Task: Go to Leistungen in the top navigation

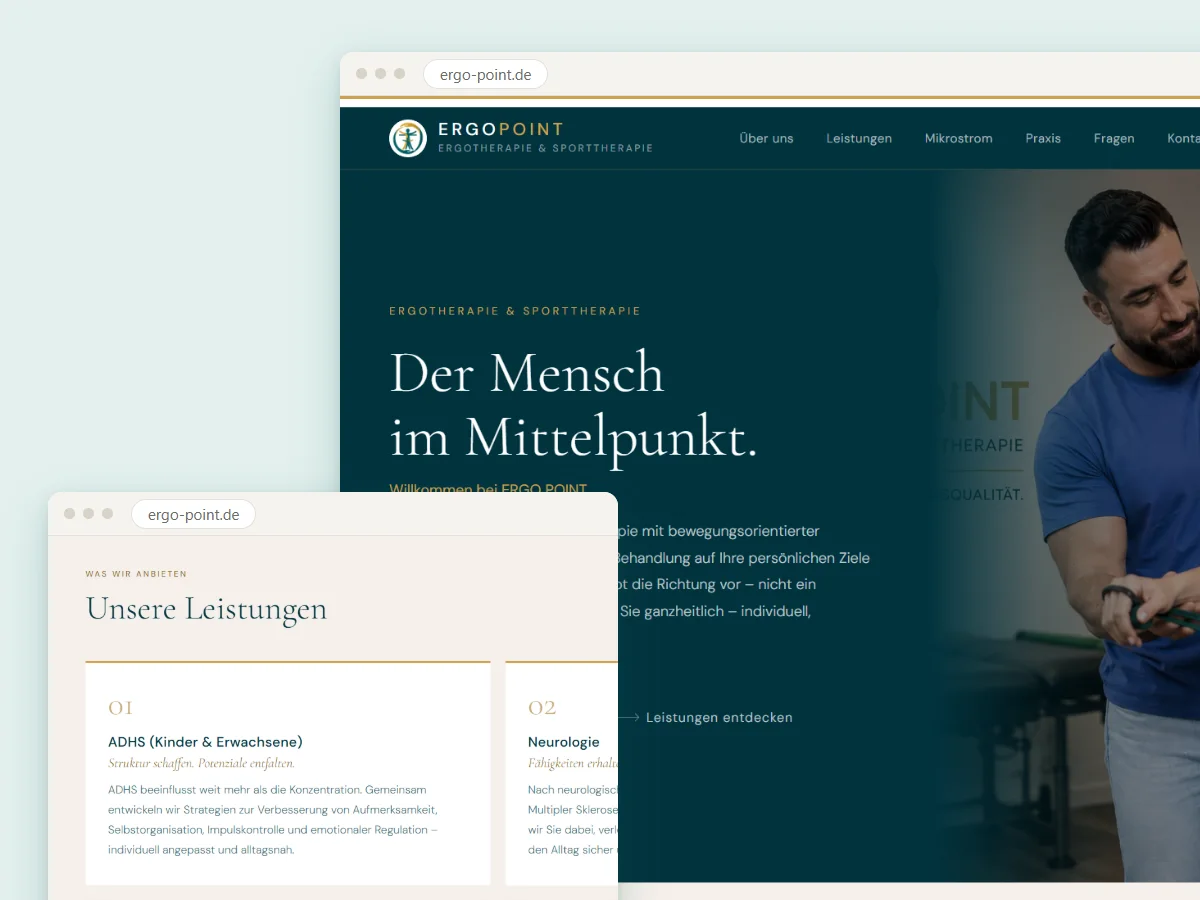Action: coord(859,138)
